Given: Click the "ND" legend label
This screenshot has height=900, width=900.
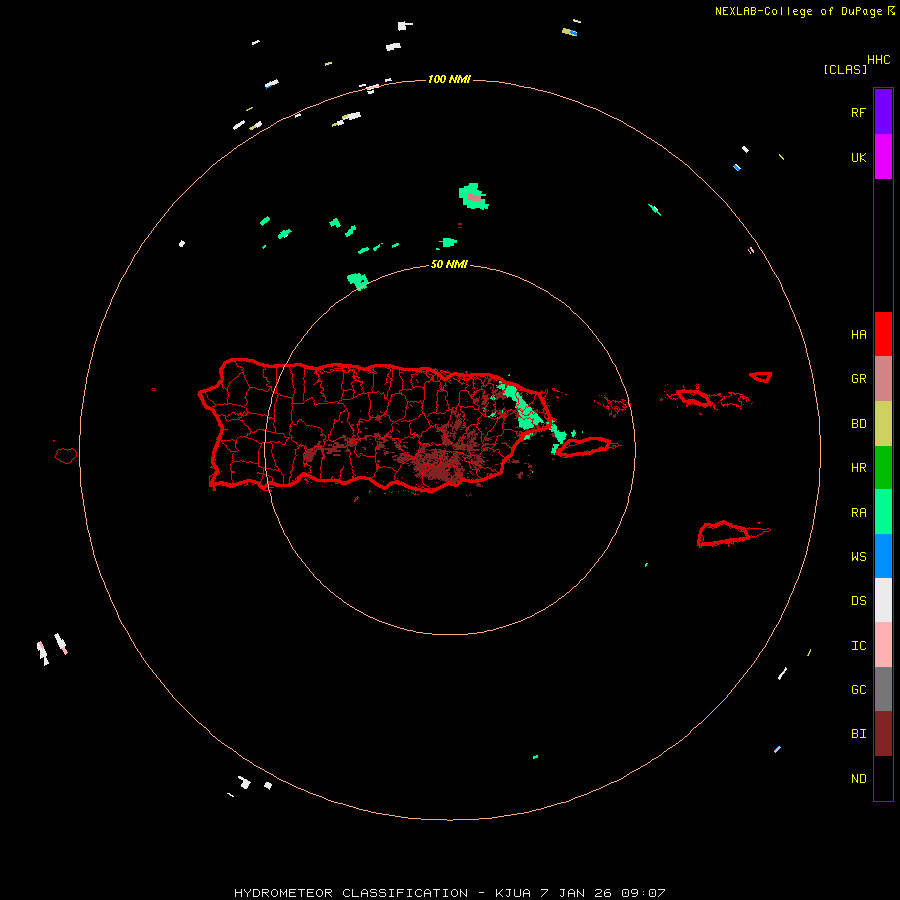Looking at the screenshot, I should (858, 779).
